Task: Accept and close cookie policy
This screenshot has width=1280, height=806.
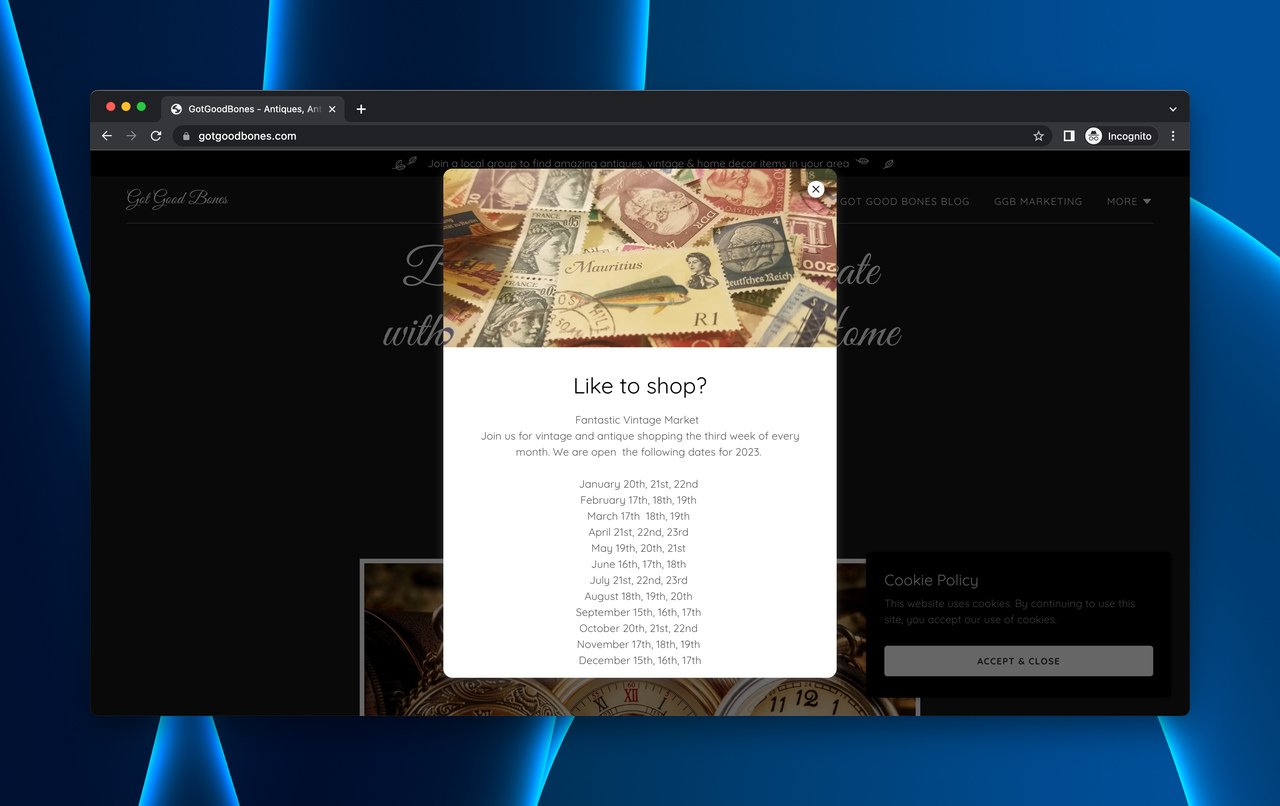Action: tap(1018, 661)
